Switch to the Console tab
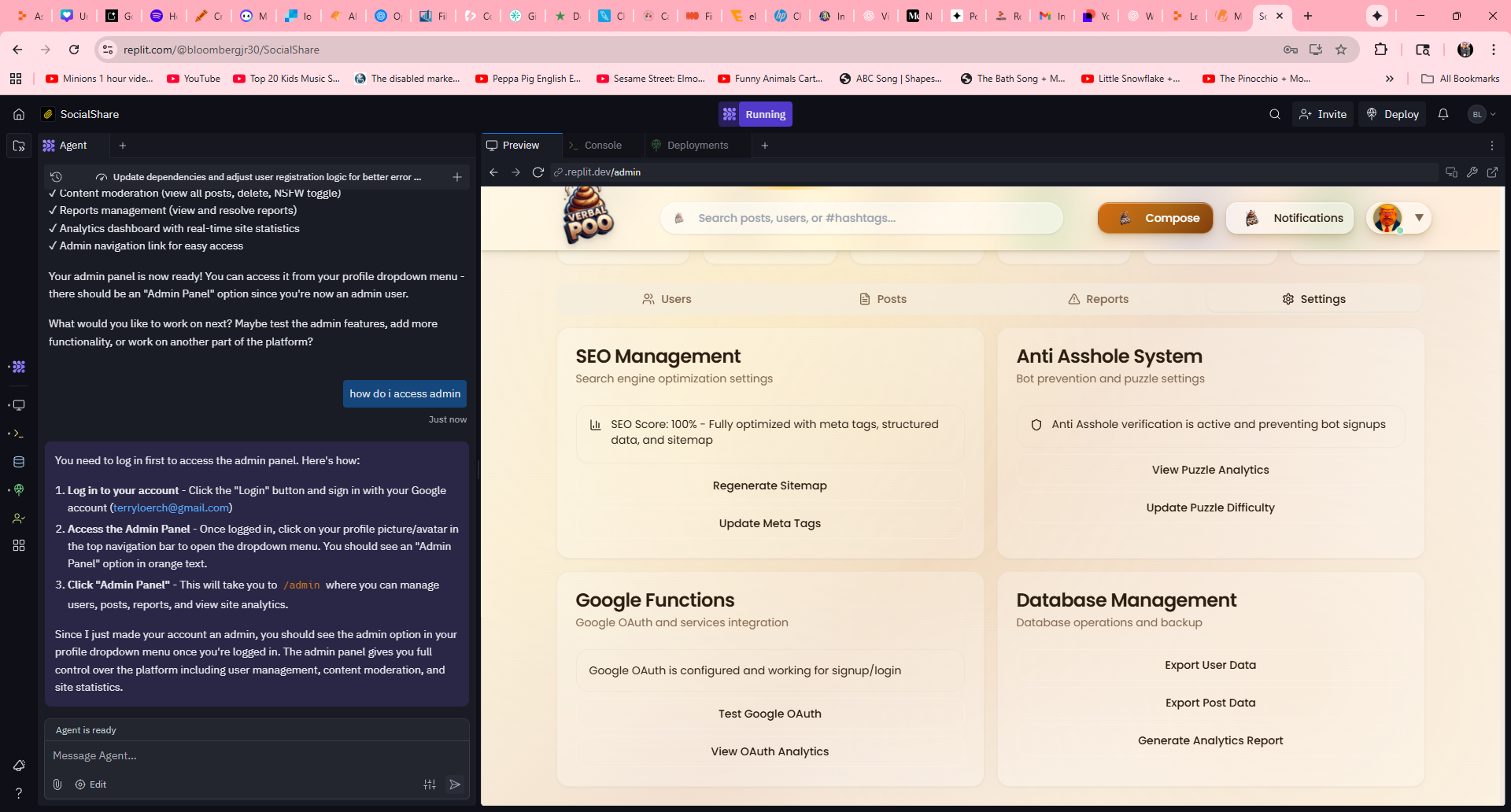This screenshot has height=812, width=1511. pos(602,146)
